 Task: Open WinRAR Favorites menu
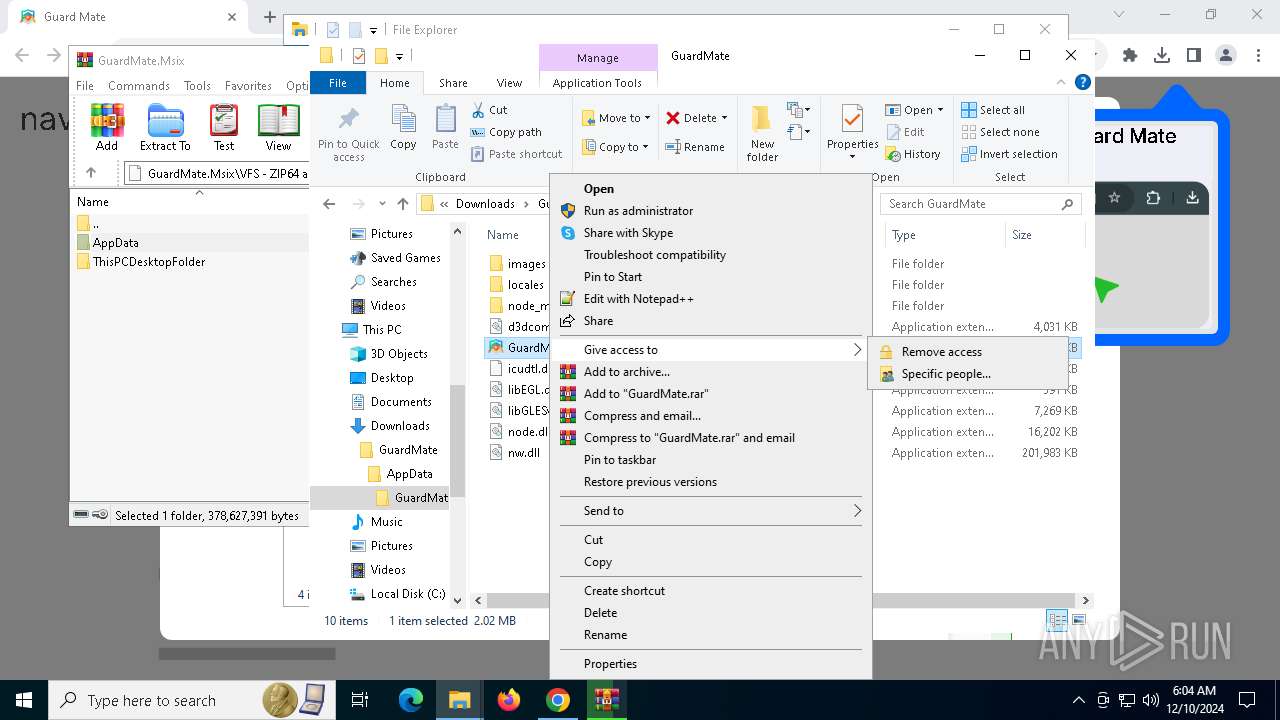tap(248, 86)
